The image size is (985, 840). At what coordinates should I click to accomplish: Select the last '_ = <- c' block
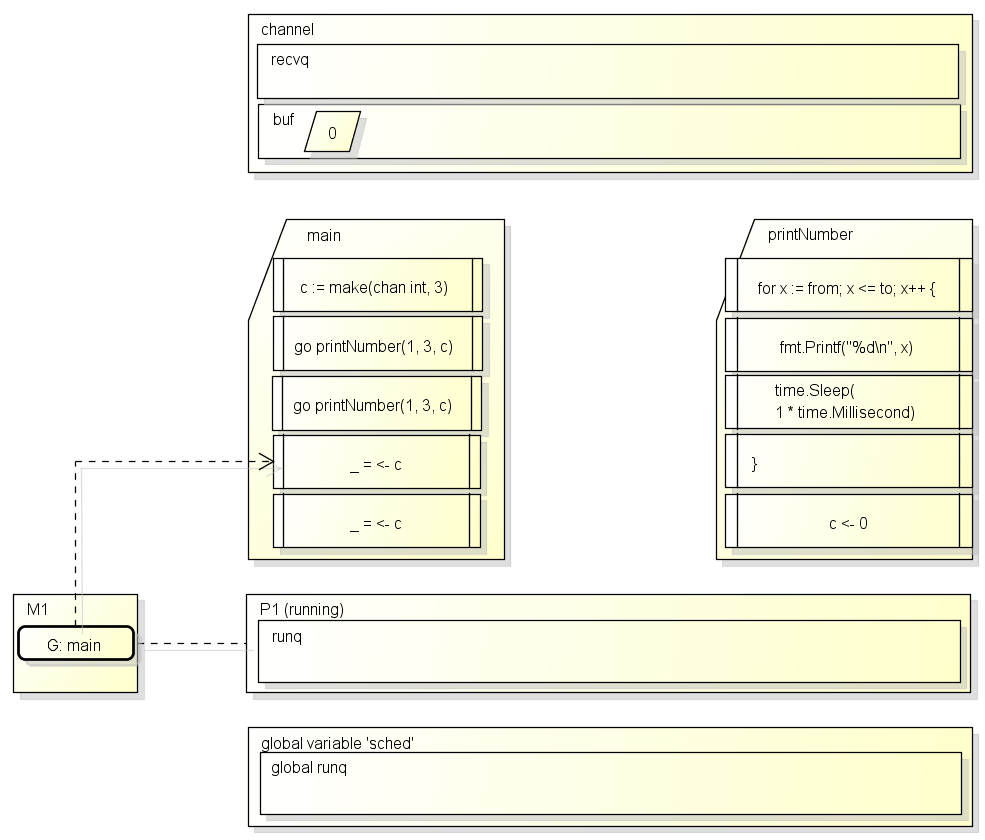(x=377, y=521)
